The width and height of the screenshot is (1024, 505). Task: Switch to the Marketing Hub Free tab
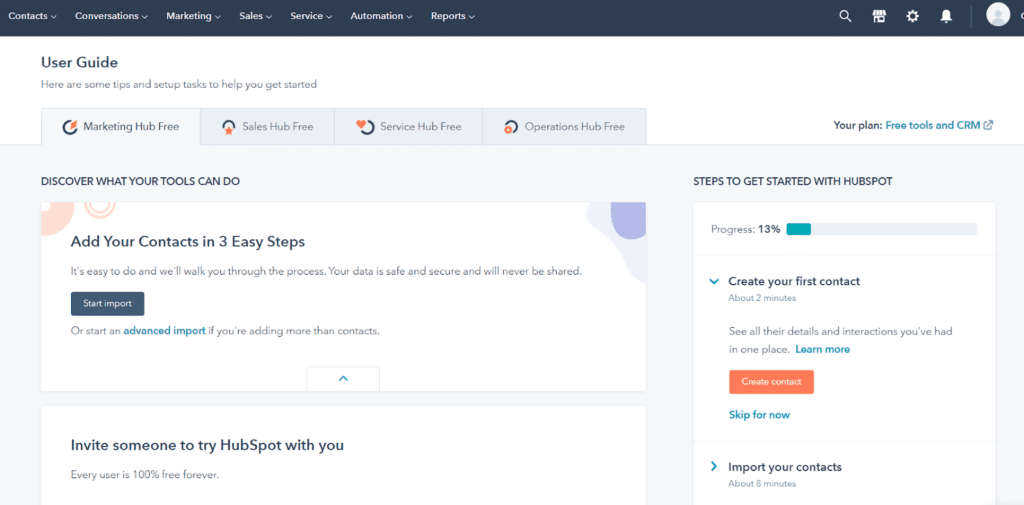click(x=120, y=127)
